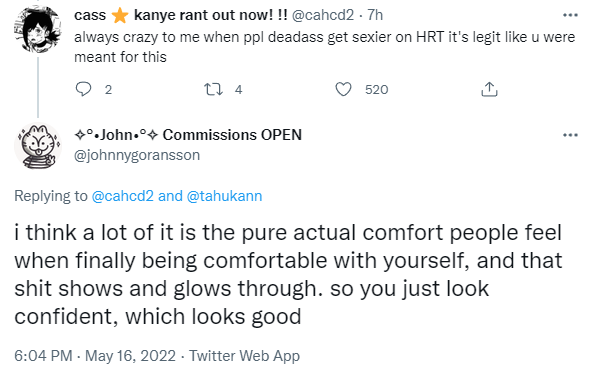Open cass's profile picture
595x380 pixels.
pyautogui.click(x=38, y=30)
